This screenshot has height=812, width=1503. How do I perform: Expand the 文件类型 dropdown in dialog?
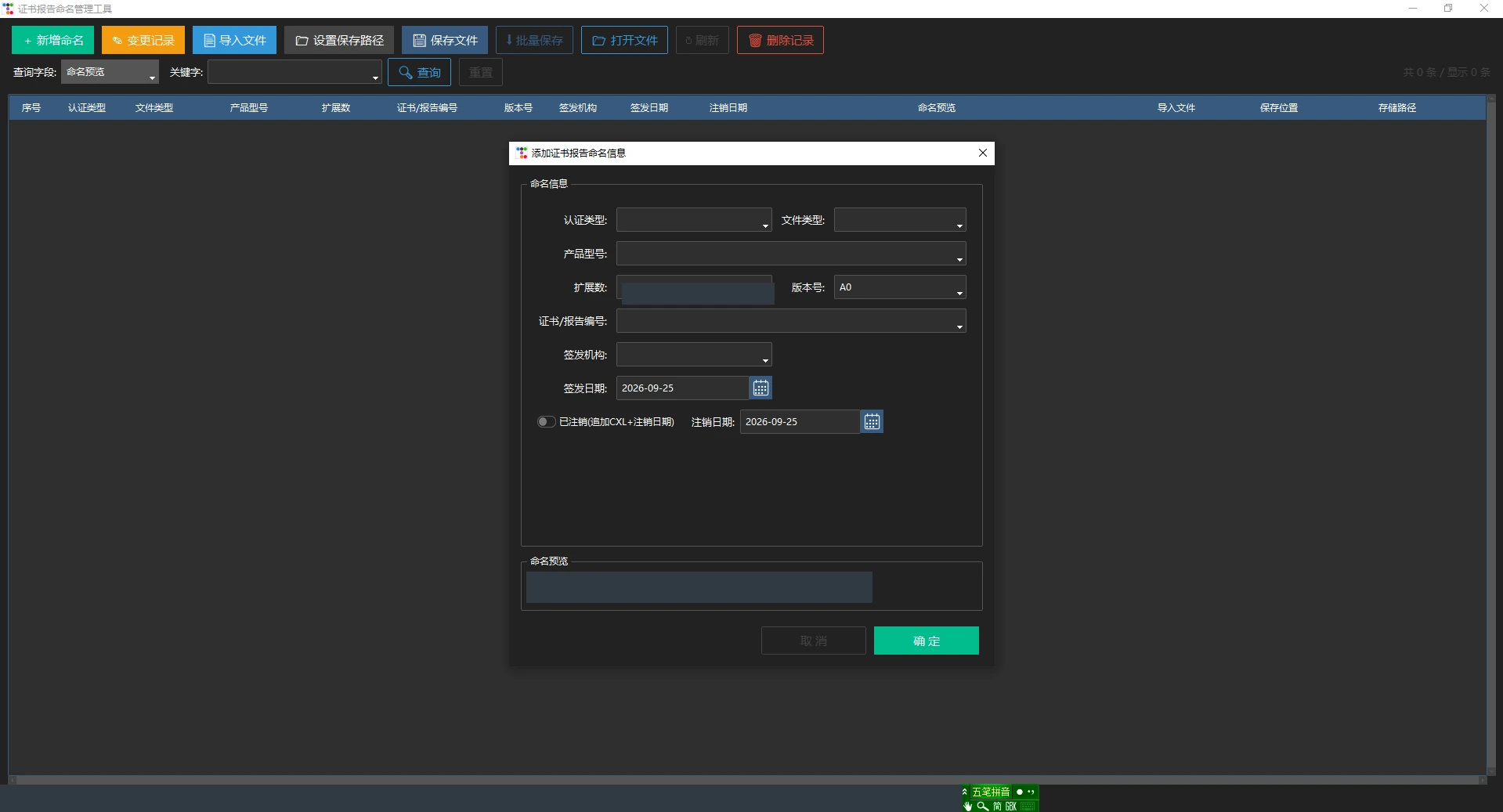point(900,220)
